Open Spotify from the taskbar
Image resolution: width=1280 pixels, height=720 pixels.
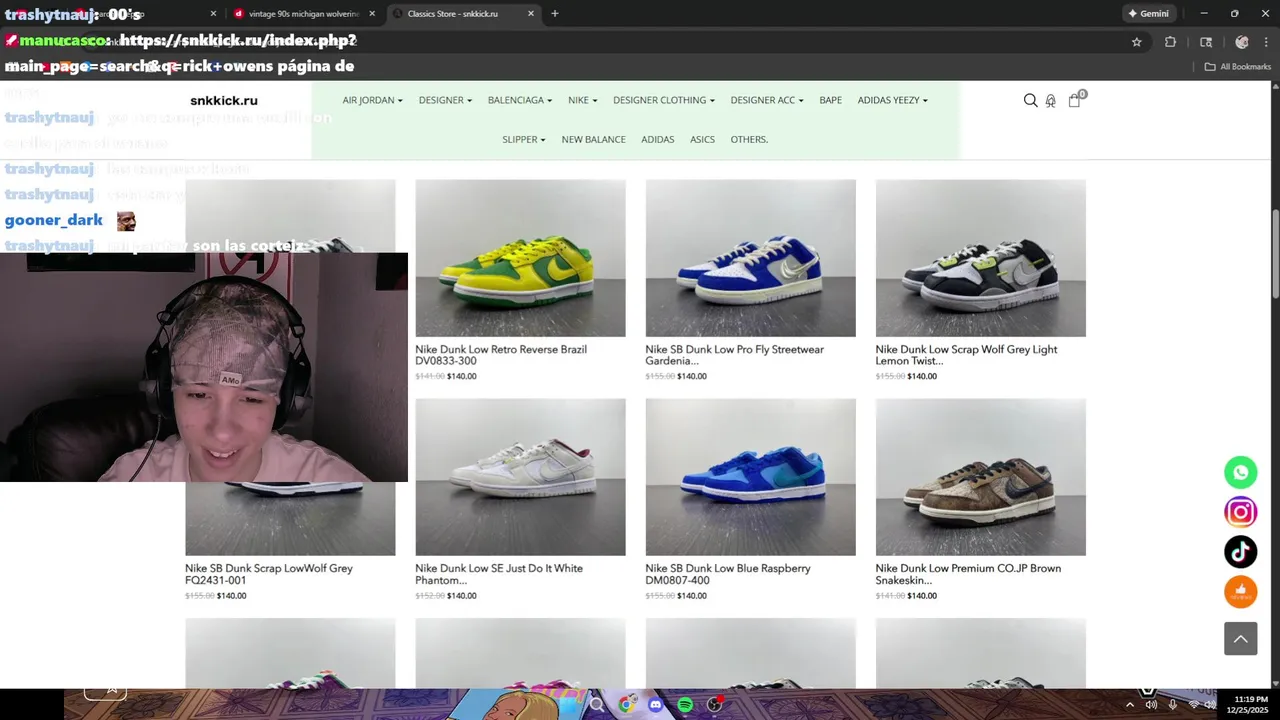tap(685, 704)
